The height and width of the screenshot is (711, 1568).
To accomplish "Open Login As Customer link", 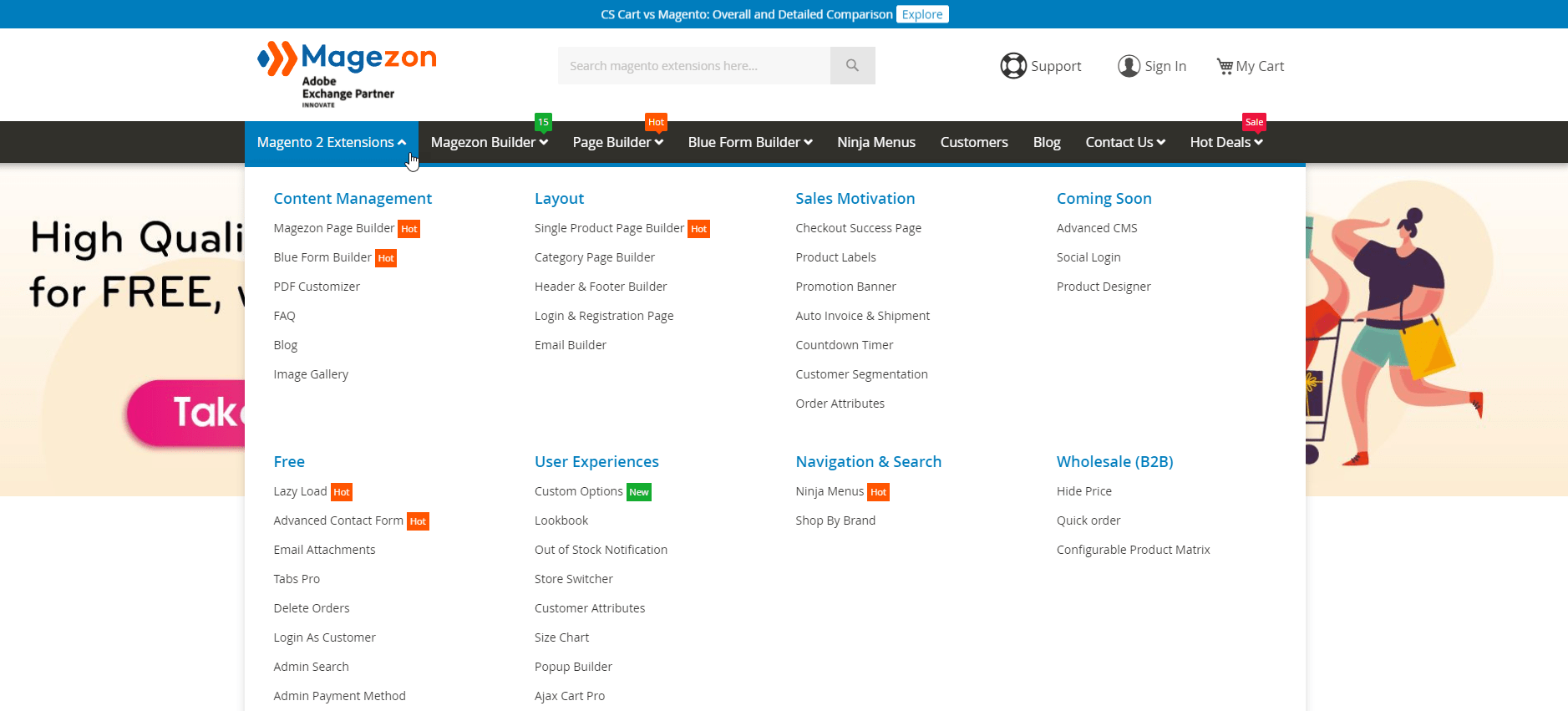I will [x=324, y=637].
